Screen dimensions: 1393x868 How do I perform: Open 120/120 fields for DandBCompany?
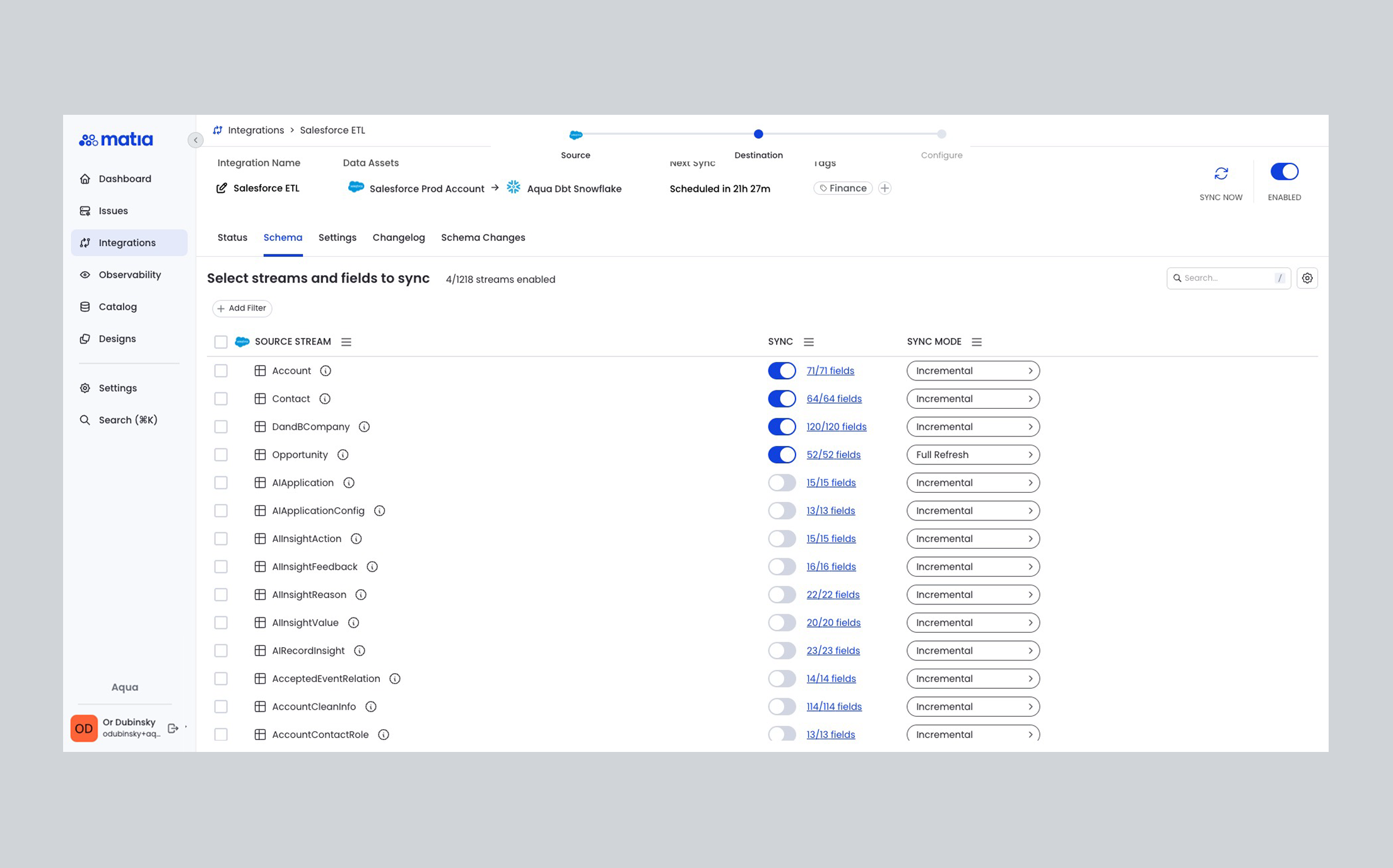pos(836,426)
